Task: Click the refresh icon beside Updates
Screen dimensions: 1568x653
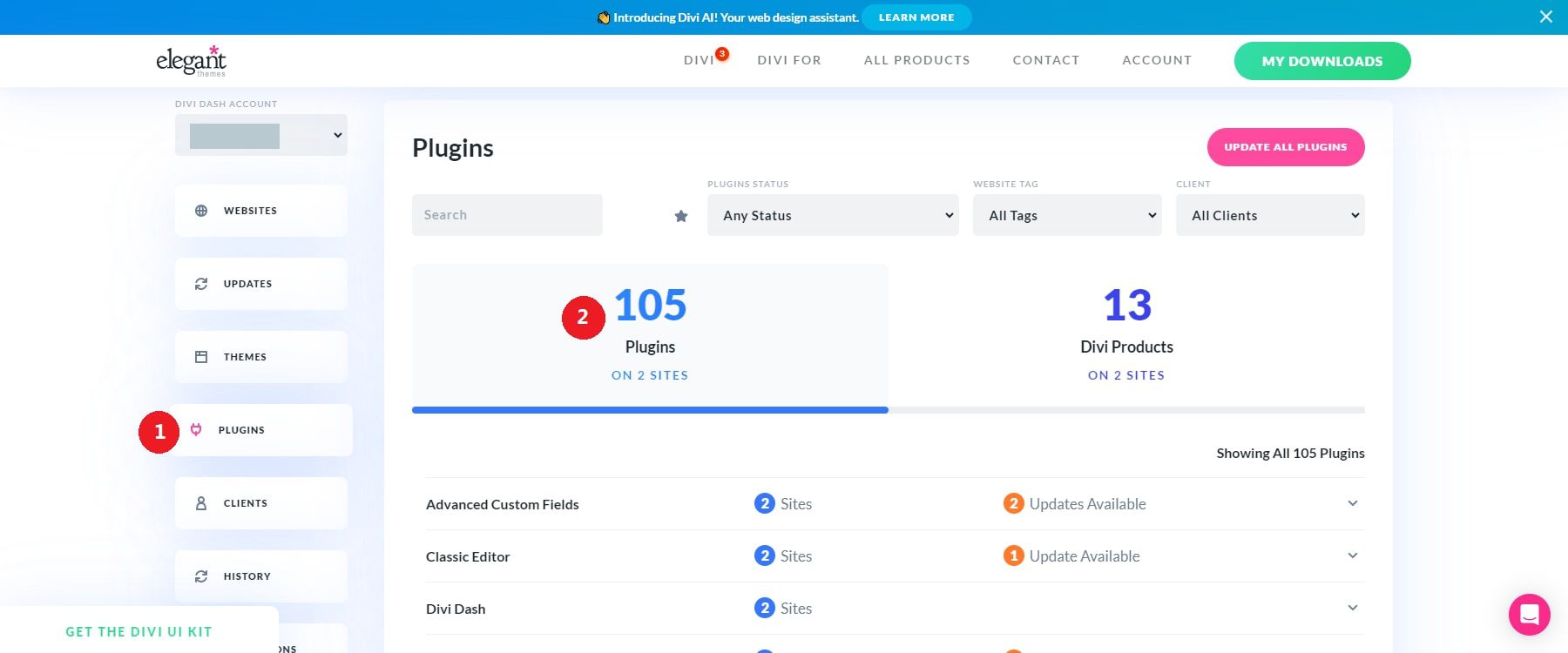Action: tap(201, 284)
